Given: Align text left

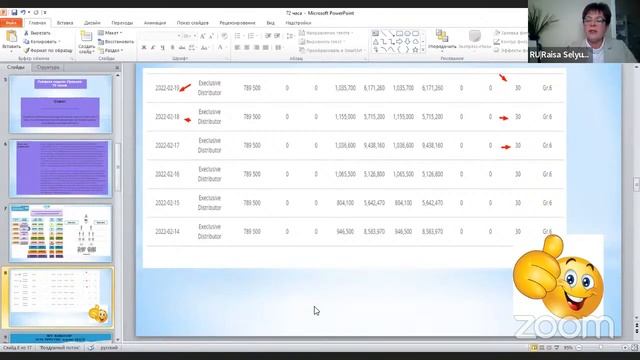Looking at the screenshot, I should pos(237,48).
